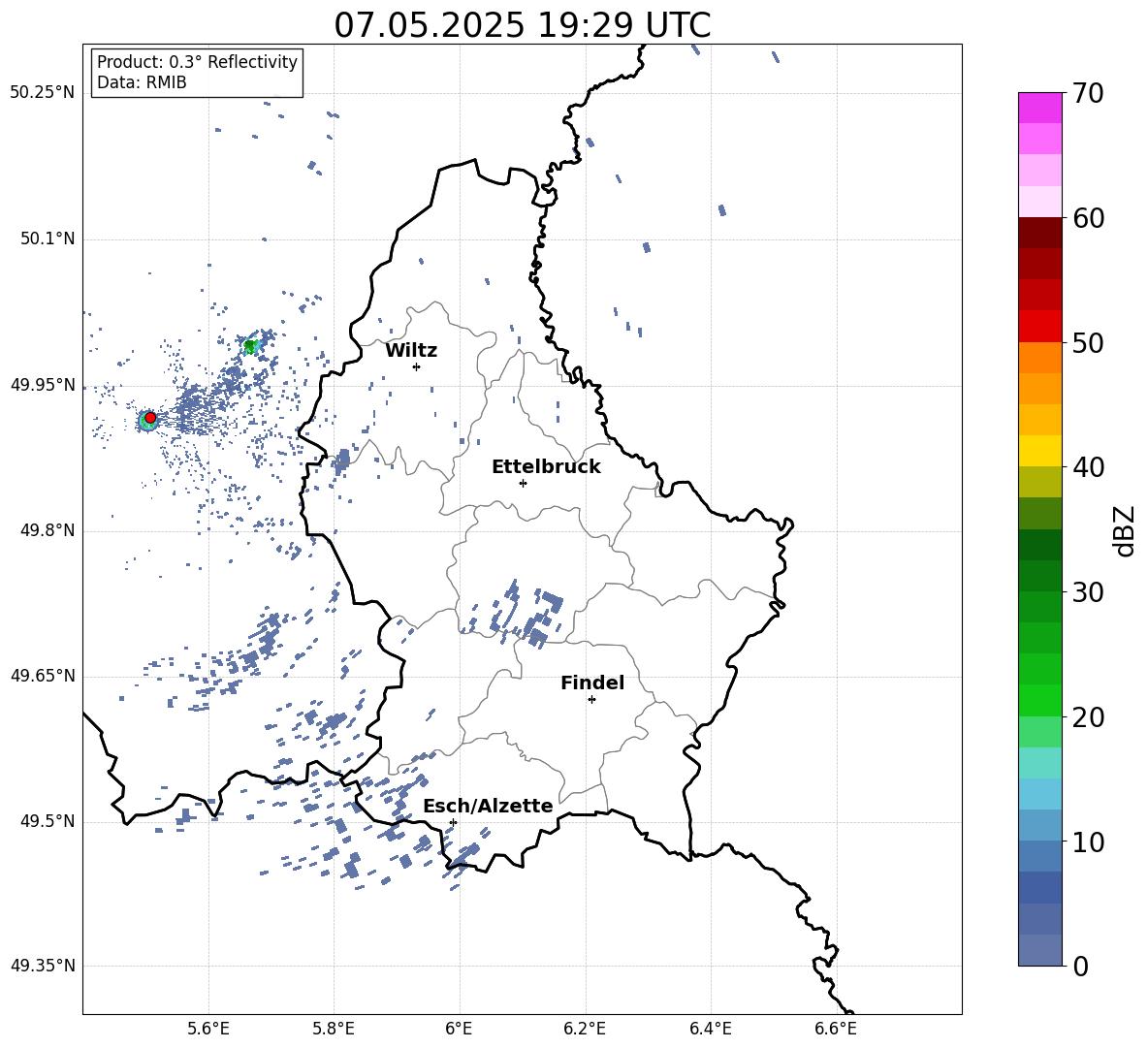The height and width of the screenshot is (1048, 1148).
Task: Click the colorbar tick value 10
Action: pyautogui.click(x=1088, y=842)
